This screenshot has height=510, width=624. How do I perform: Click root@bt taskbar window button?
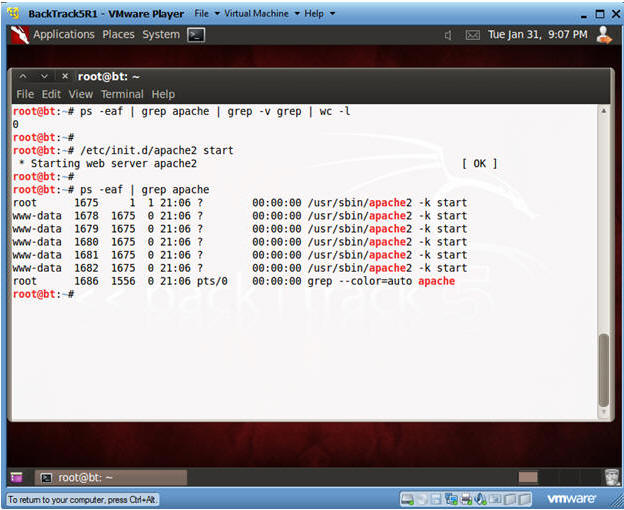pos(111,477)
